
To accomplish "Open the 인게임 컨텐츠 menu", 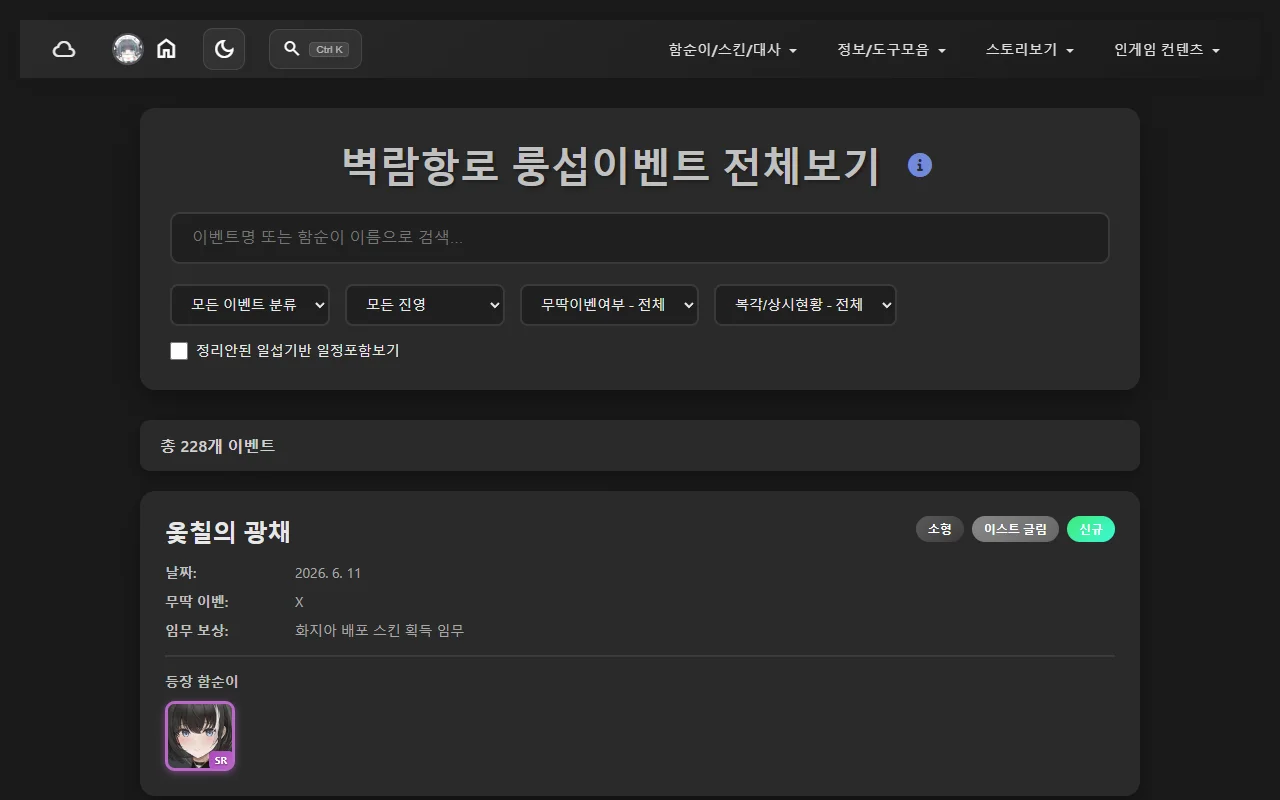I will pyautogui.click(x=1167, y=50).
